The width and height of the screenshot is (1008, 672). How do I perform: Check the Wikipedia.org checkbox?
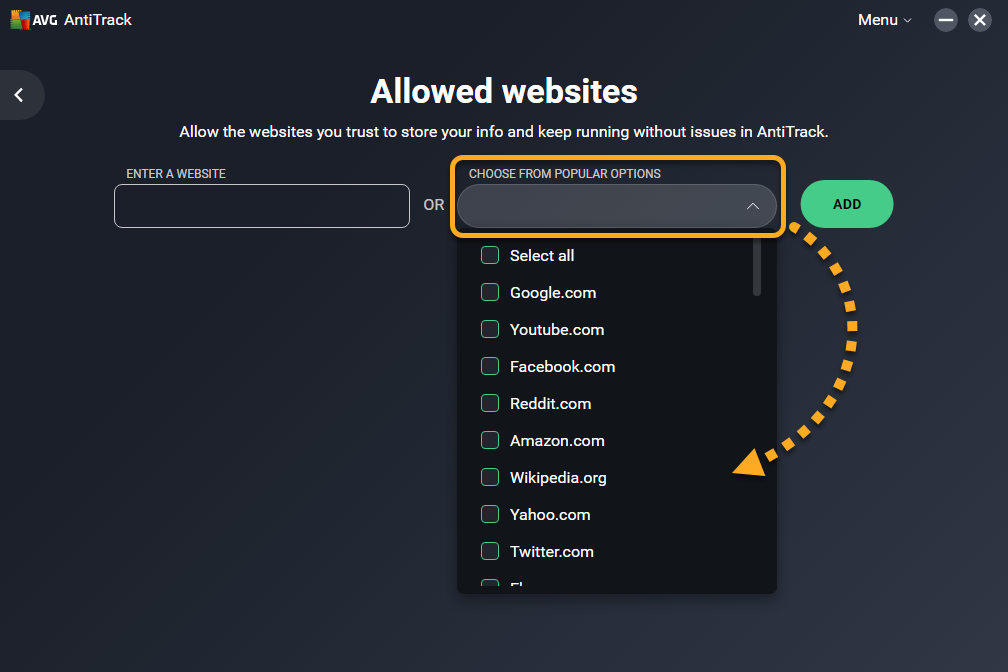(x=490, y=478)
